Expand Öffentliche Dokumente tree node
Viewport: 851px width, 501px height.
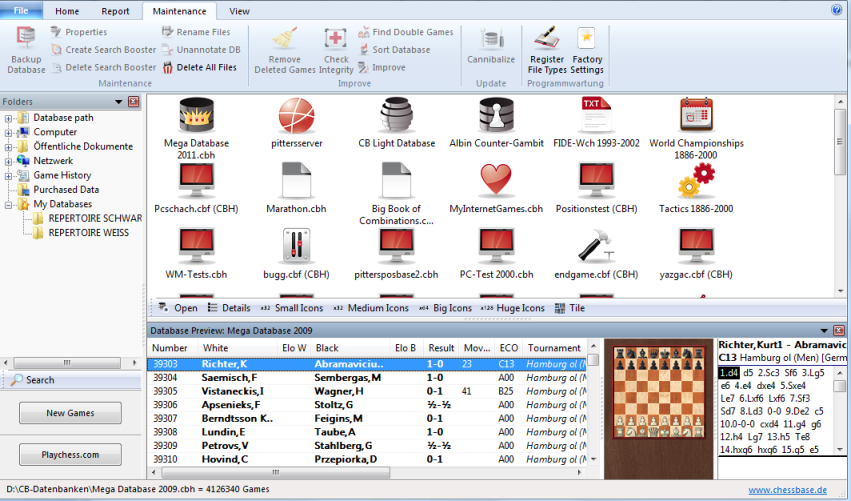pos(8,147)
